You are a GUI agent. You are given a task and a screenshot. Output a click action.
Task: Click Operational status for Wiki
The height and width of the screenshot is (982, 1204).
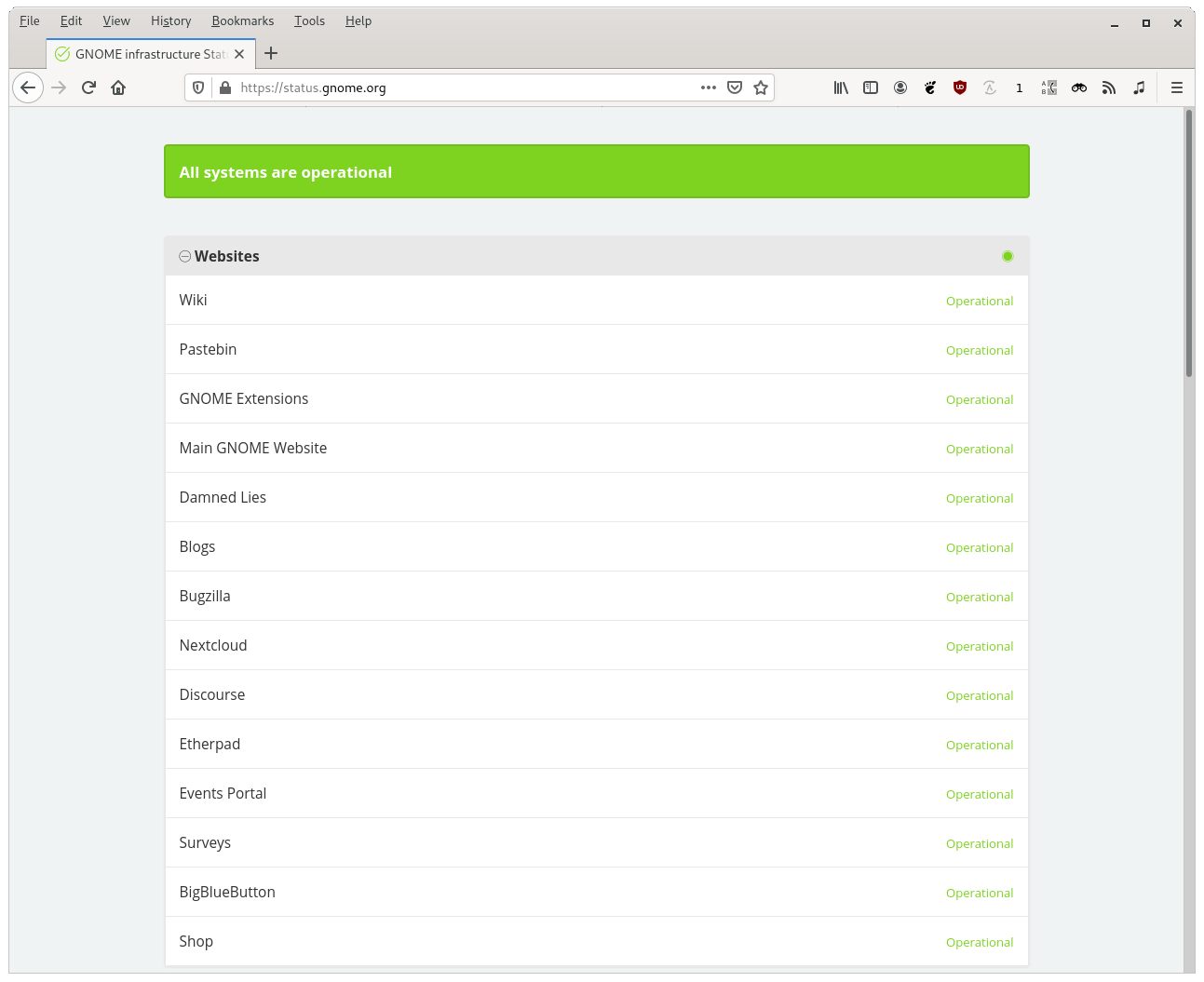tap(980, 301)
